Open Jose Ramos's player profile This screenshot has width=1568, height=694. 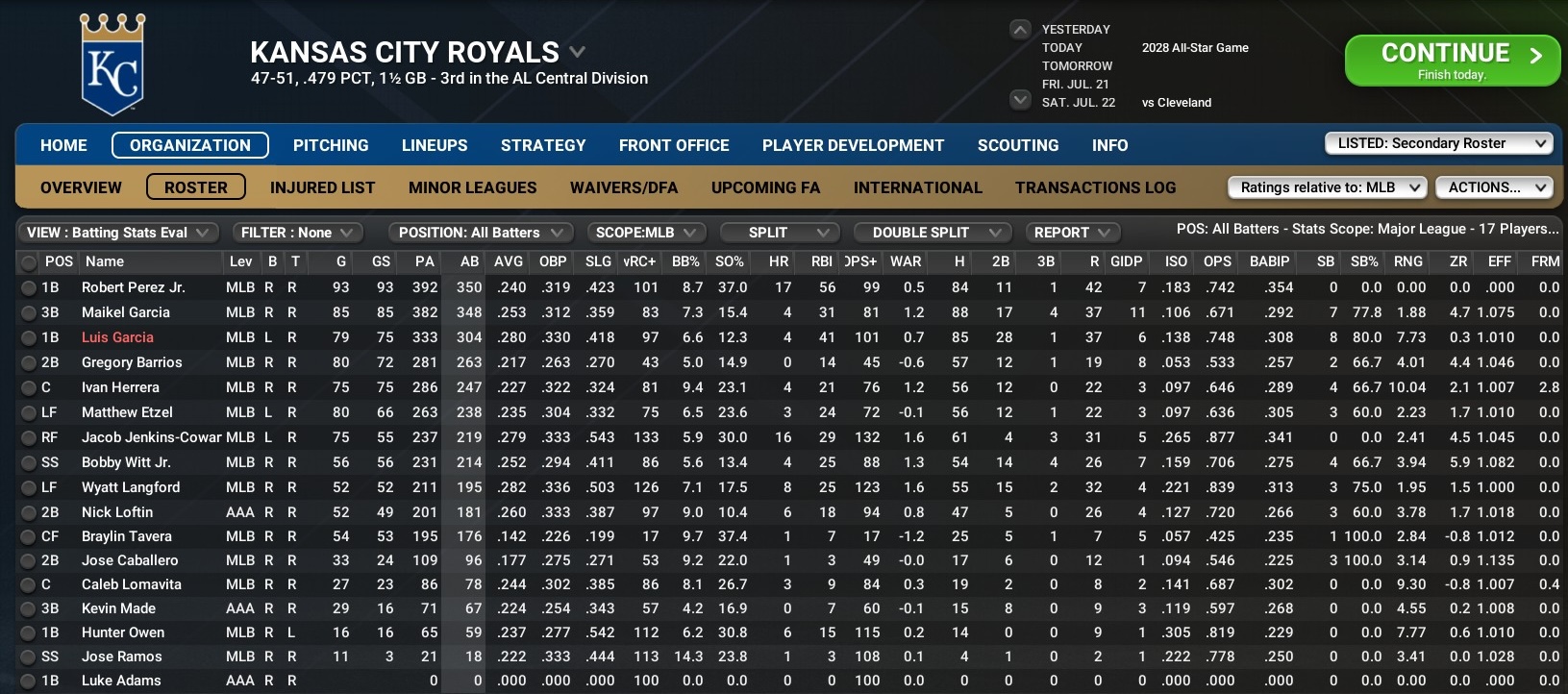pos(121,657)
